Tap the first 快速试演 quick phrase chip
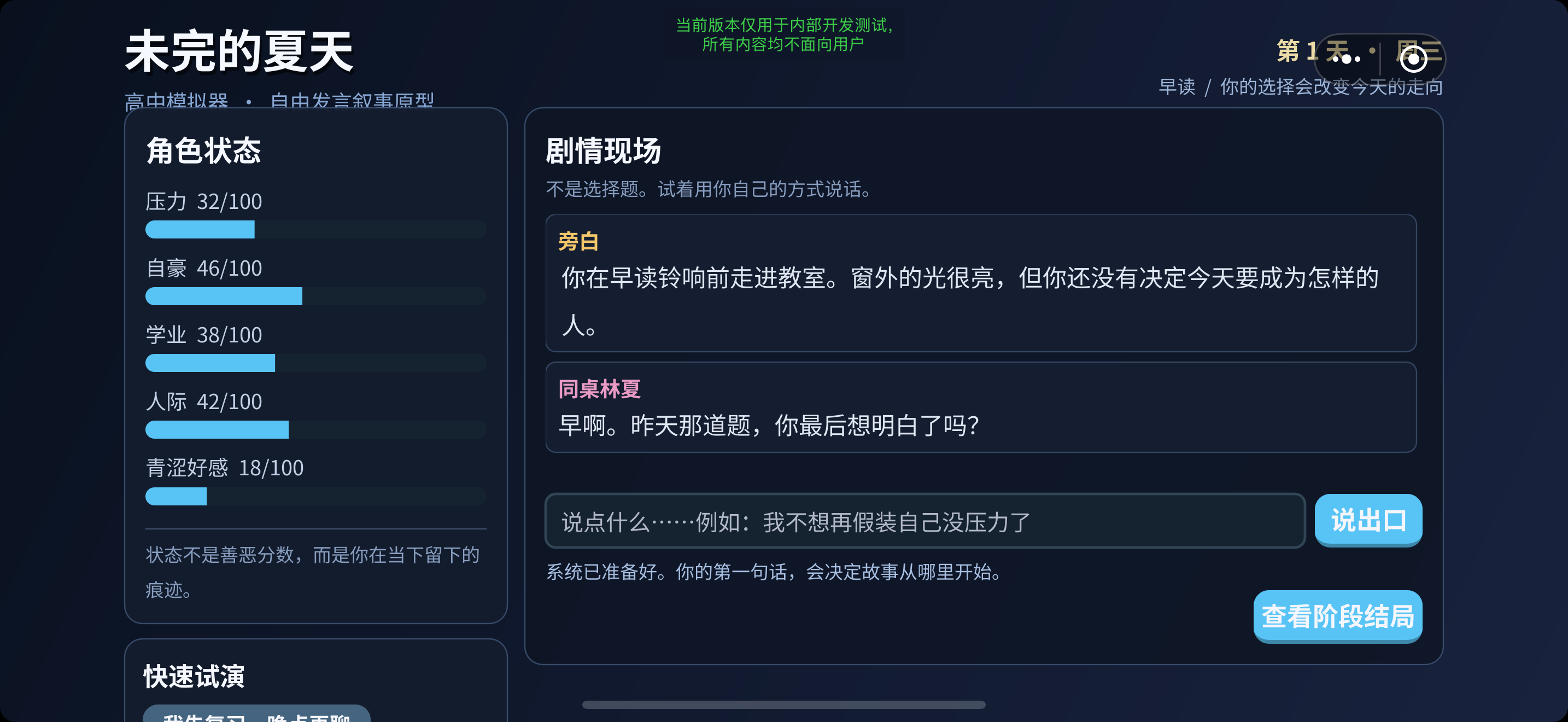1568x722 pixels. 256,713
